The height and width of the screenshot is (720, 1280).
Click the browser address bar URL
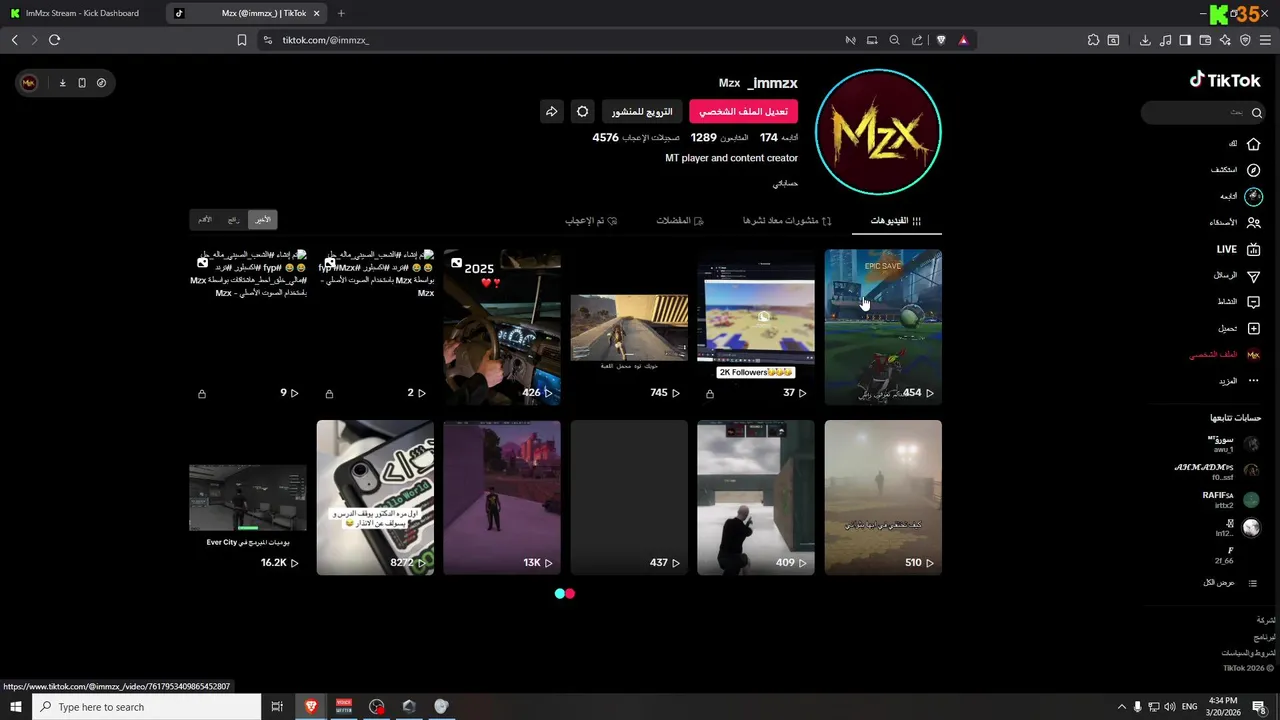[326, 40]
